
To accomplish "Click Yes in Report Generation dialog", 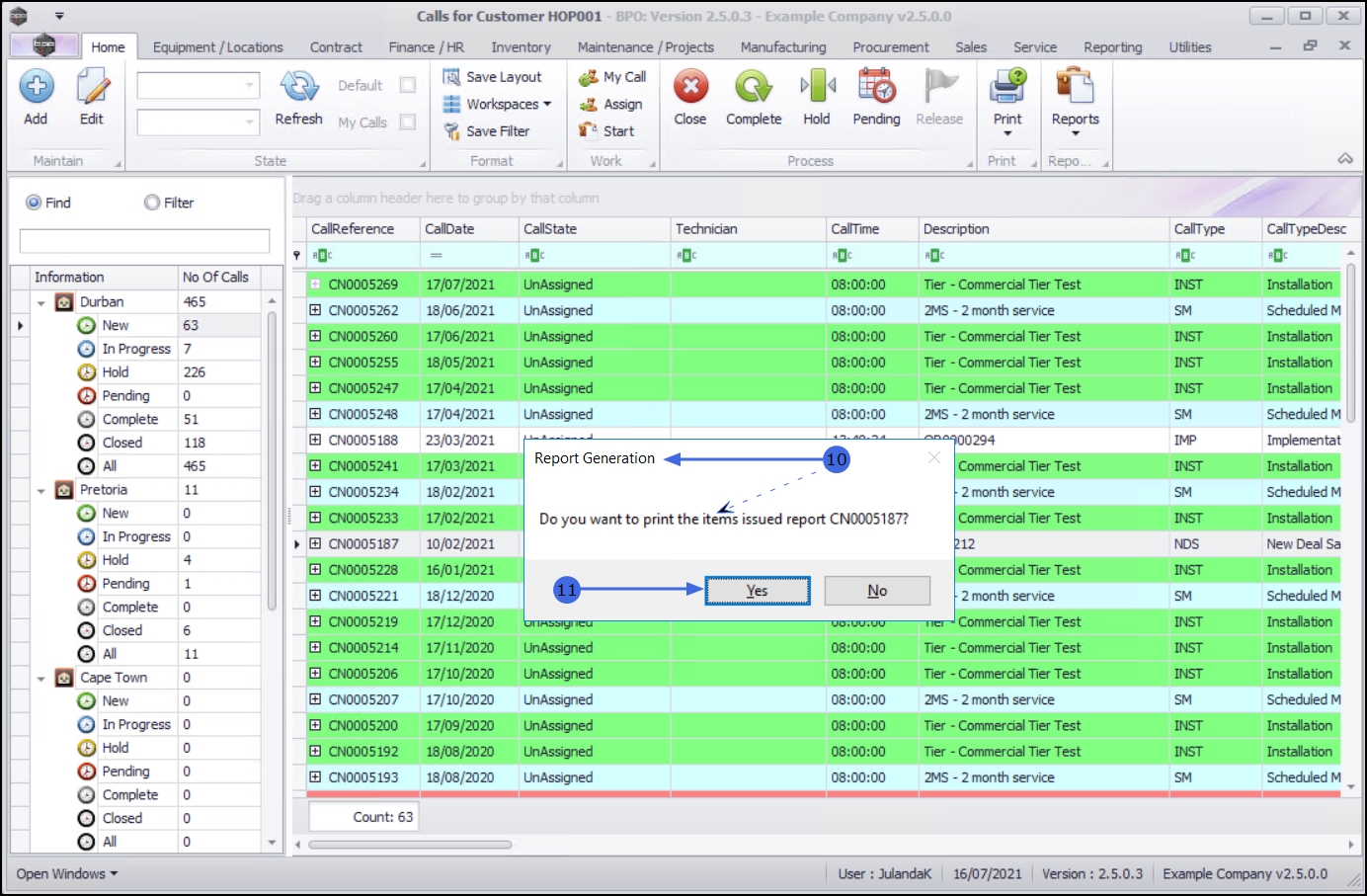I will point(758,591).
